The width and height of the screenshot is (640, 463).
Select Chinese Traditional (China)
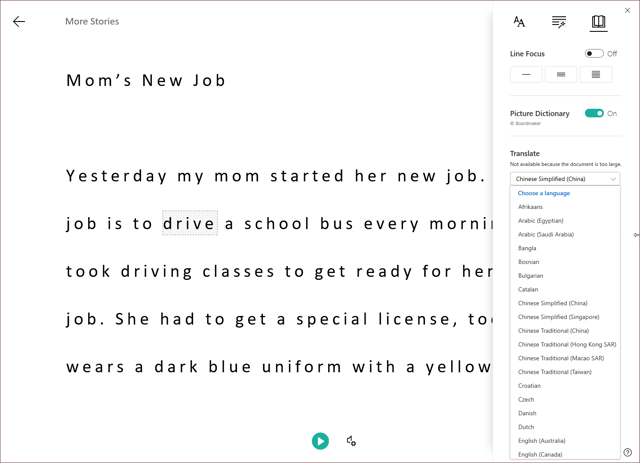565,331
